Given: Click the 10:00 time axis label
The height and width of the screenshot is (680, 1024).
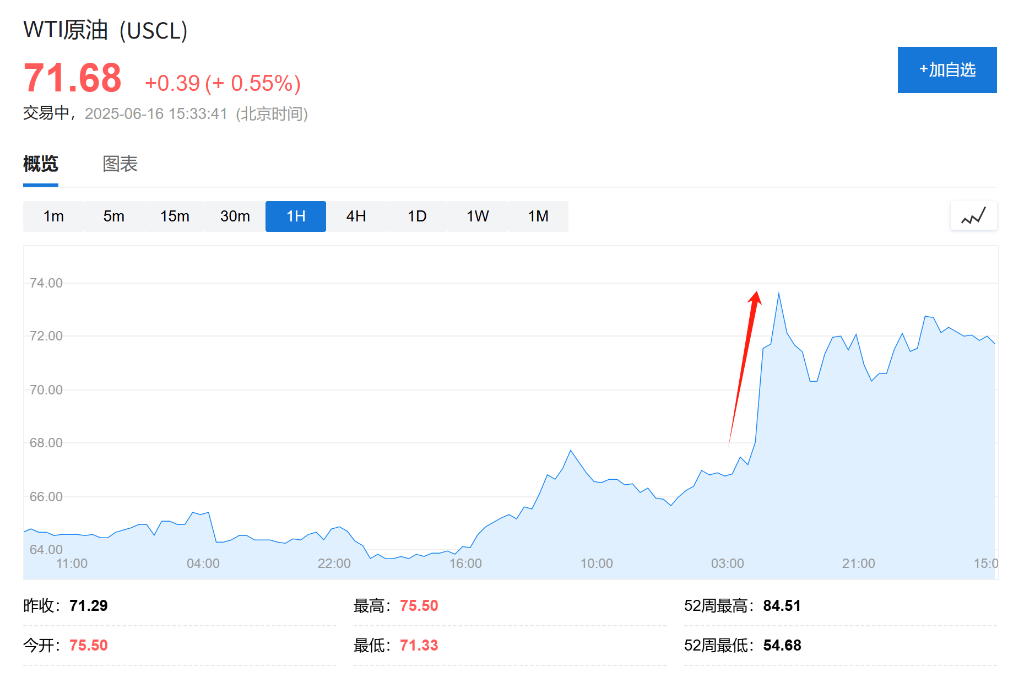Looking at the screenshot, I should coord(597,563).
